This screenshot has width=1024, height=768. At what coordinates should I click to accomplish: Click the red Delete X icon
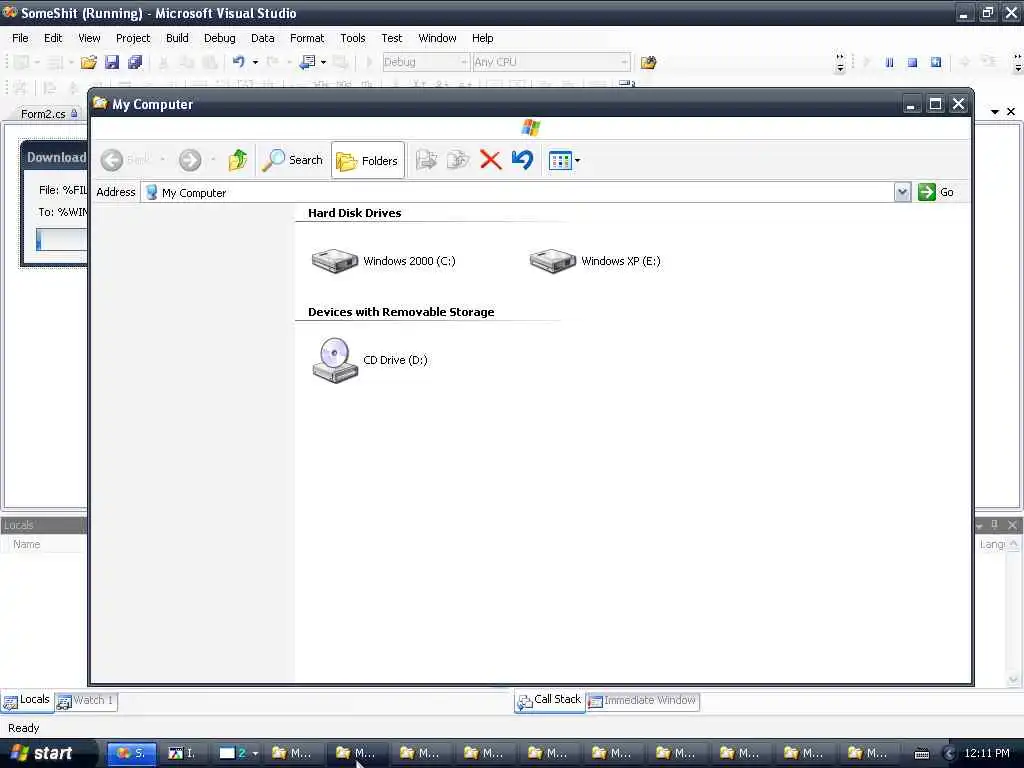(x=490, y=160)
